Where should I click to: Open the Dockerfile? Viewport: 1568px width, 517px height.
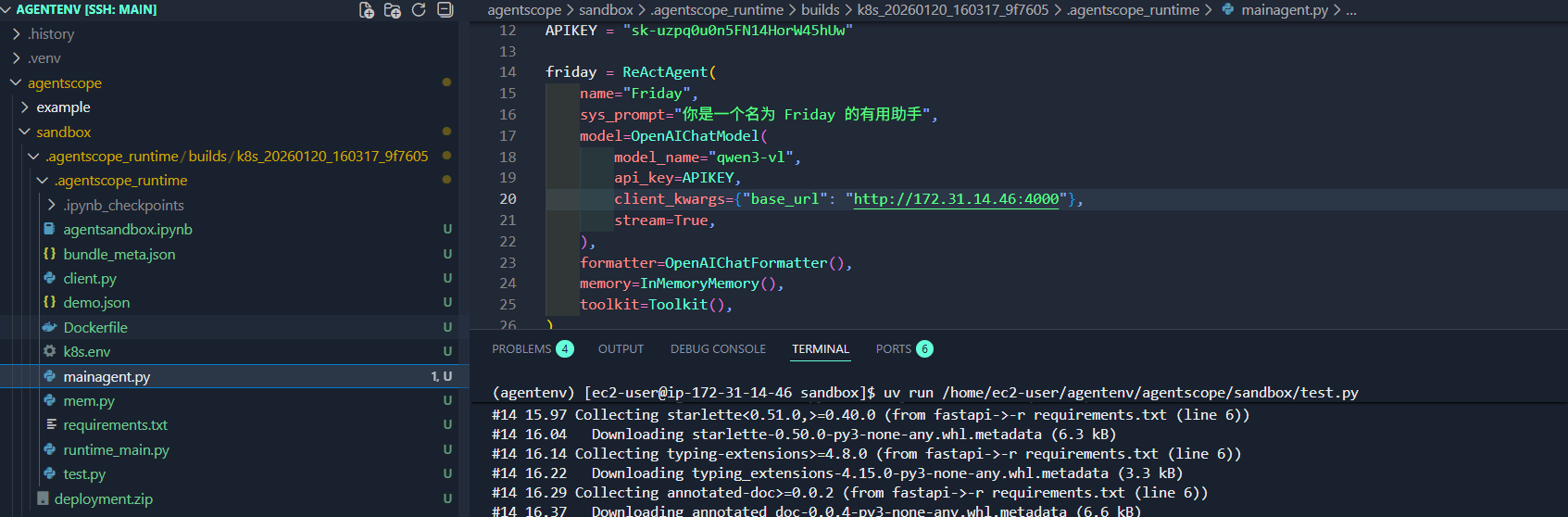tap(95, 327)
